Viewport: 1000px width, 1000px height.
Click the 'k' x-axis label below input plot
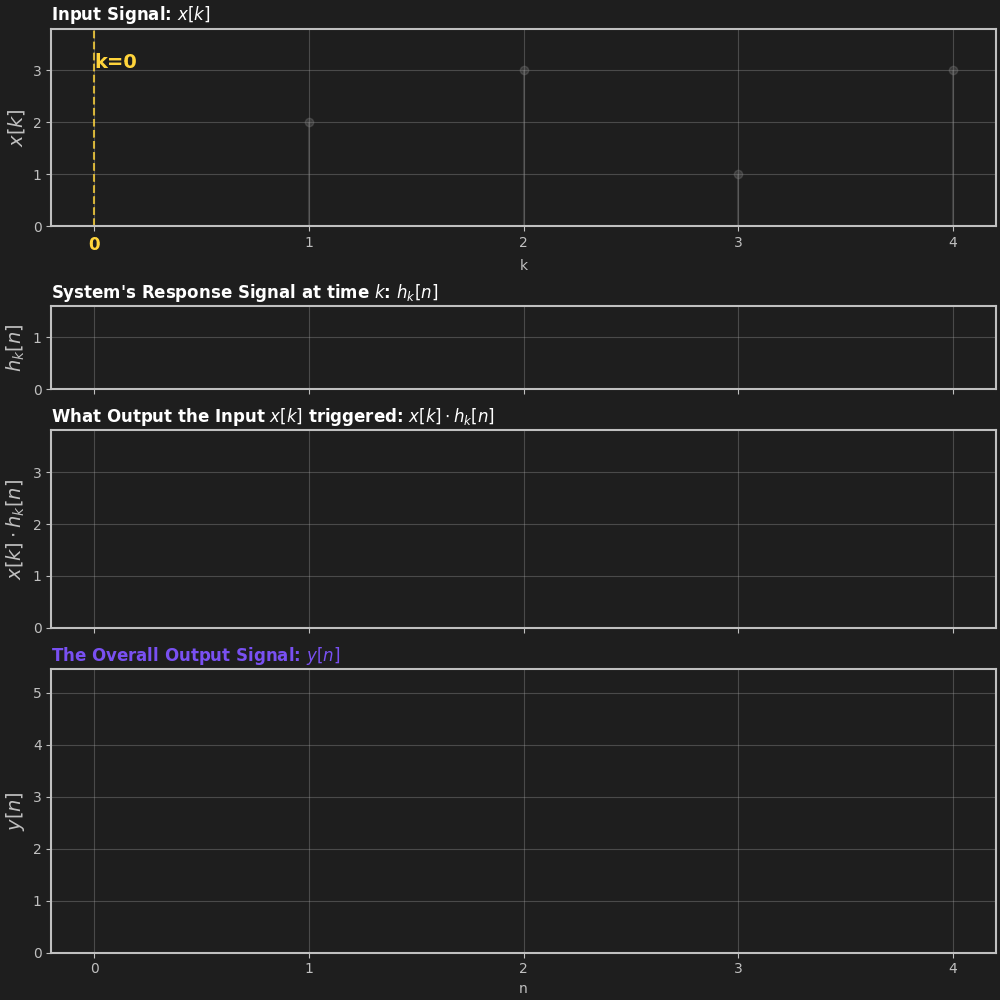click(523, 265)
